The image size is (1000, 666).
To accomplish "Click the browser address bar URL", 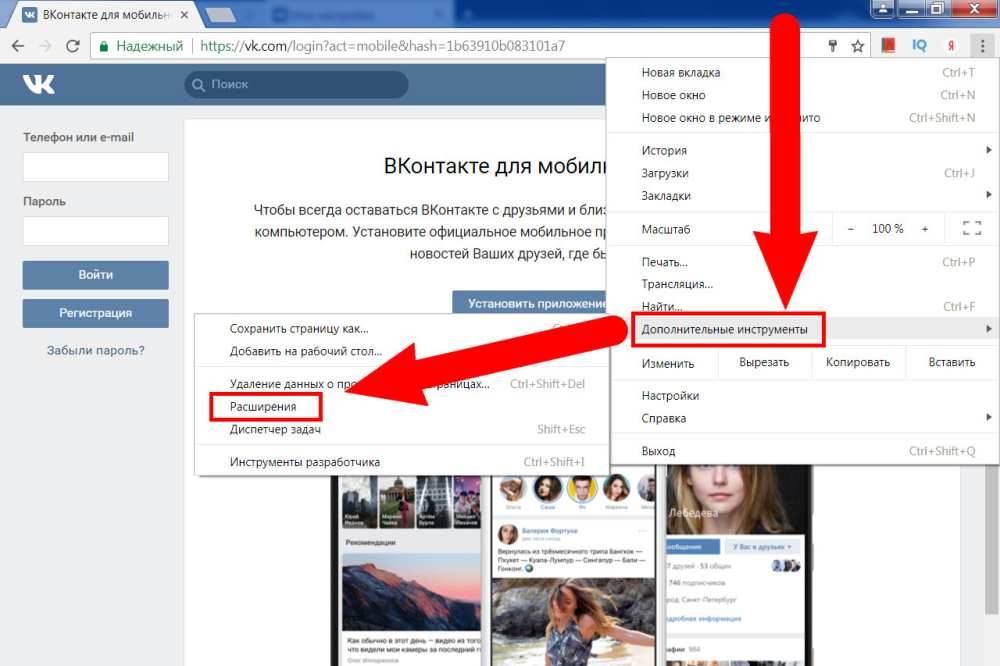I will click(383, 46).
